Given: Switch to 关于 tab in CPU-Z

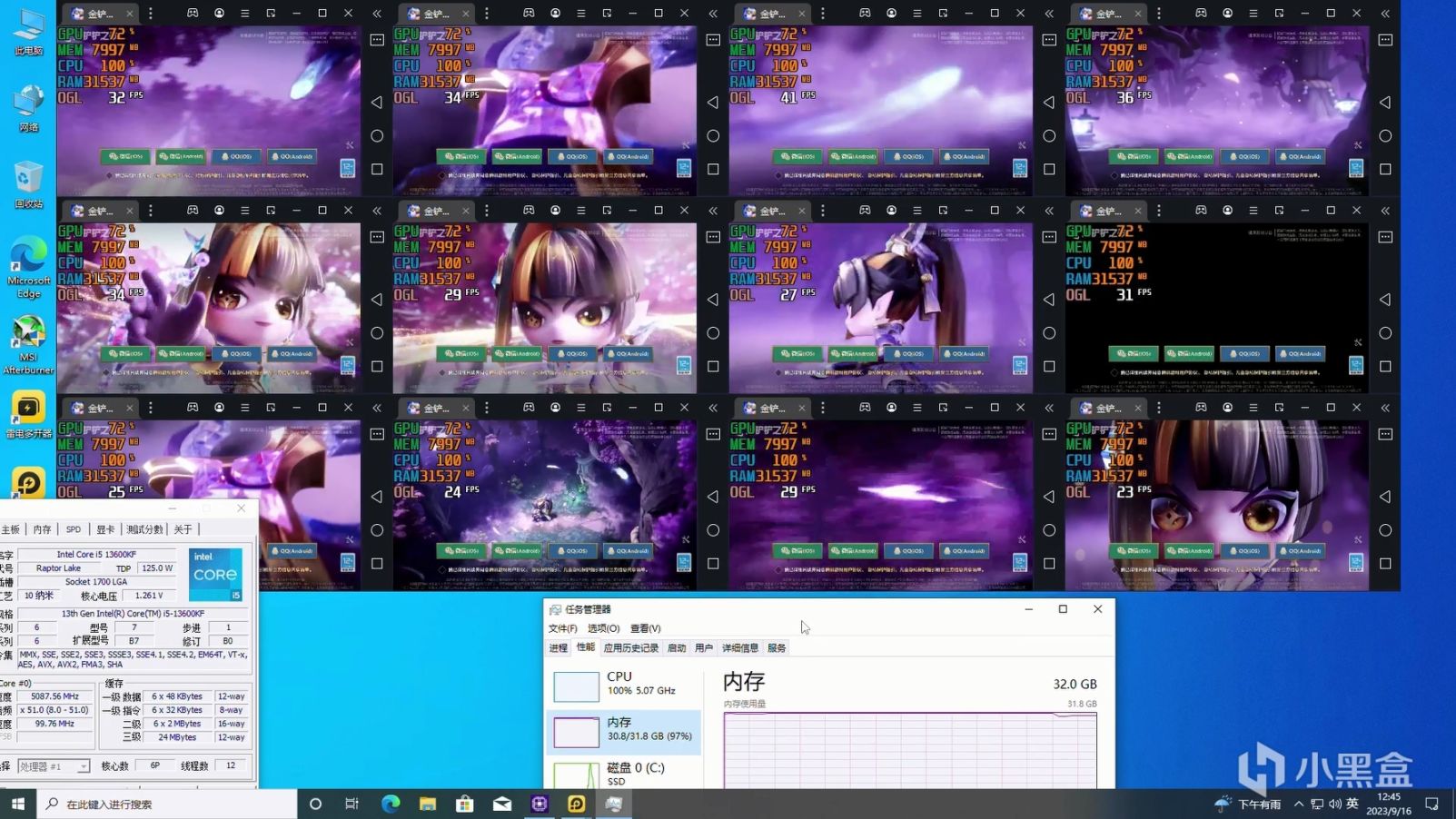Looking at the screenshot, I should click(183, 529).
